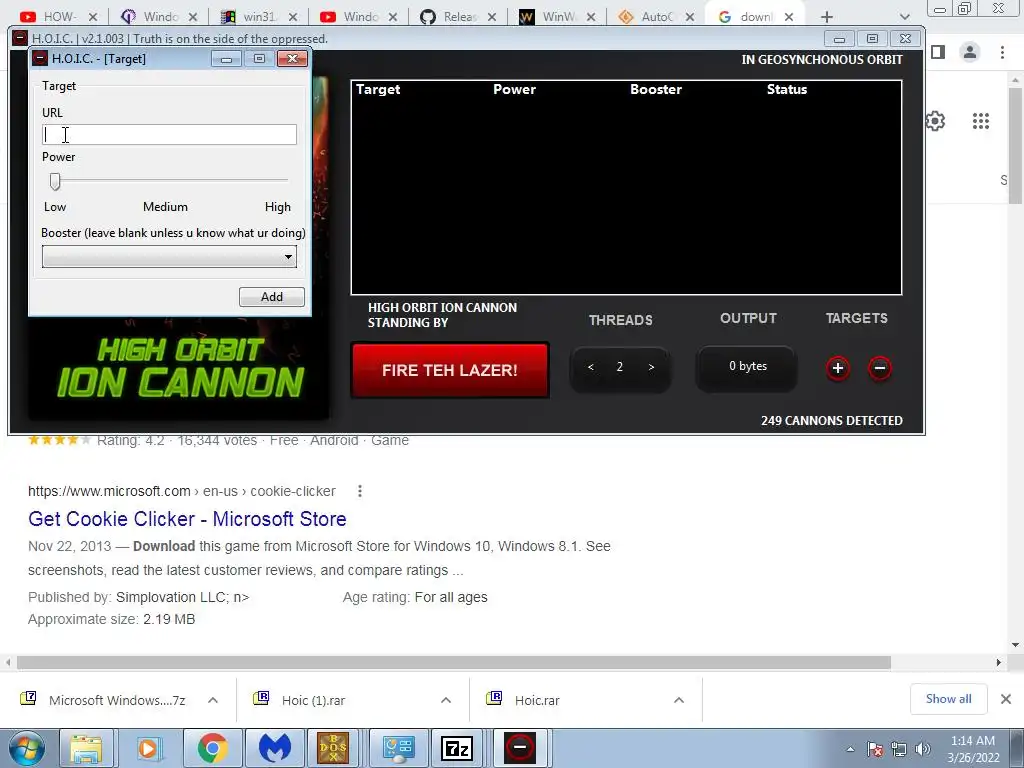The width and height of the screenshot is (1024, 768).
Task: Open the three-dot menu beside microsoft.com result
Action: click(x=360, y=491)
